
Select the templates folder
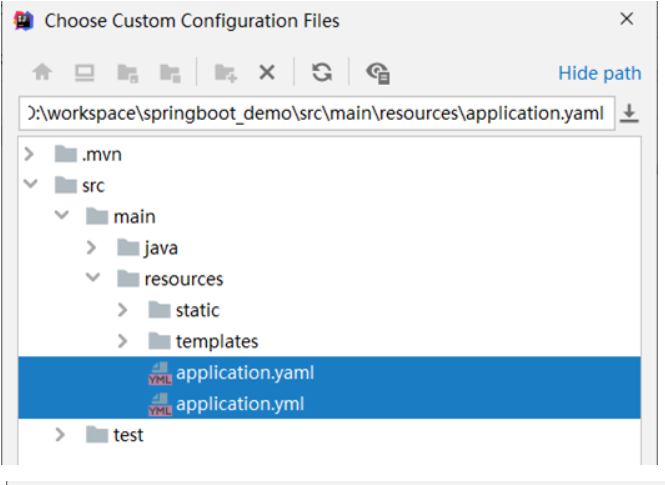tap(216, 342)
